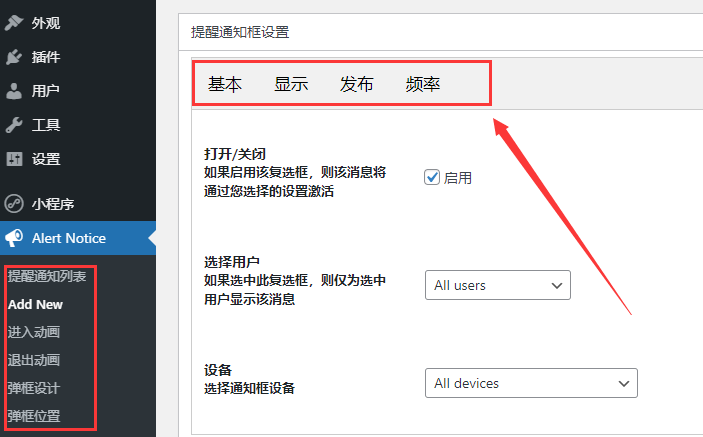Screen dimensions: 703x437
Task: Click the 打开/关闭 setting label
Action: (x=235, y=154)
